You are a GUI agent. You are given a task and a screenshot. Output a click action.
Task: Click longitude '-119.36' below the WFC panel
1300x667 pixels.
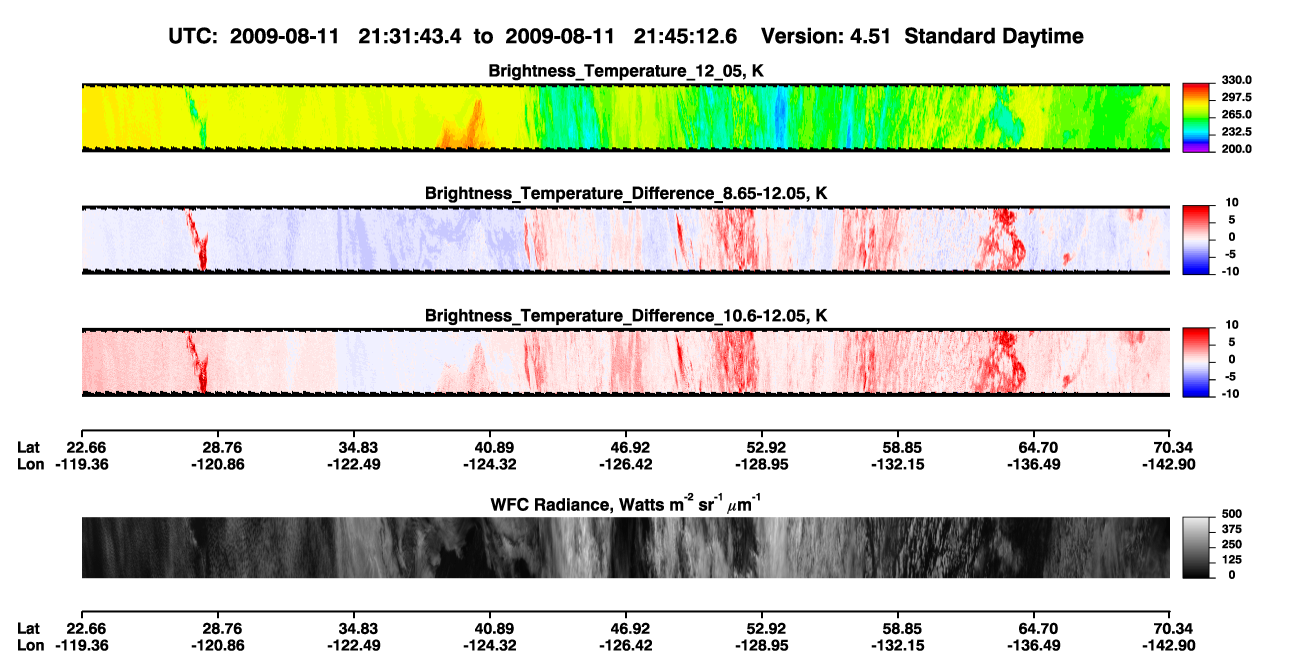click(x=80, y=645)
